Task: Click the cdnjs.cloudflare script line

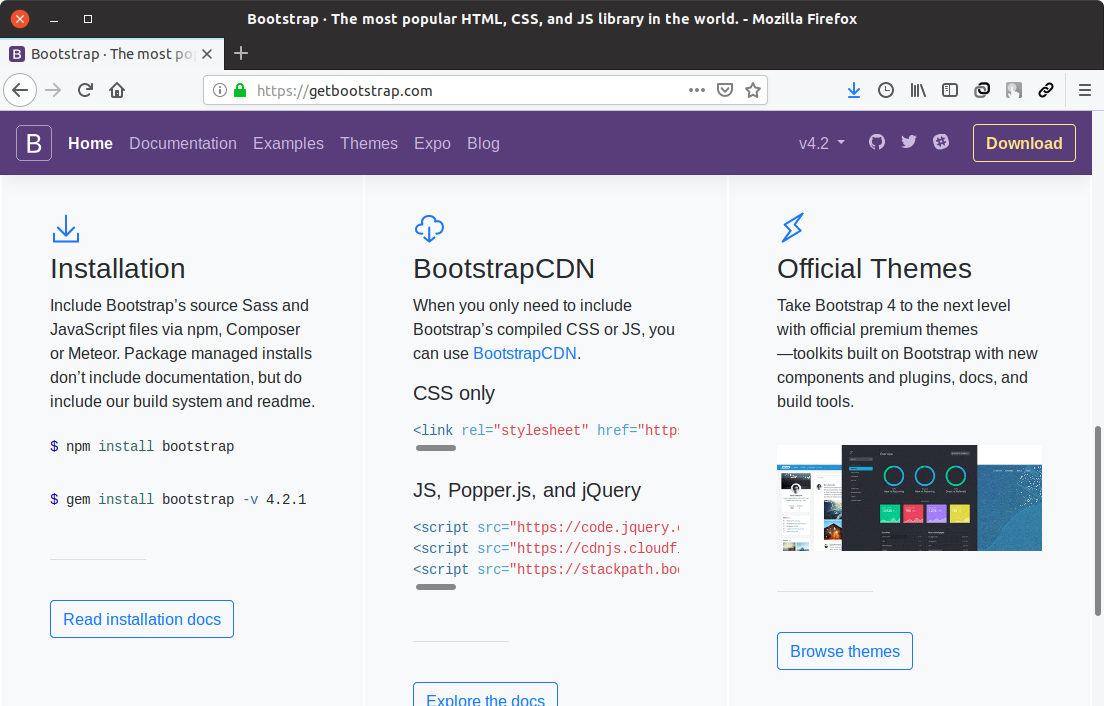Action: (x=546, y=548)
